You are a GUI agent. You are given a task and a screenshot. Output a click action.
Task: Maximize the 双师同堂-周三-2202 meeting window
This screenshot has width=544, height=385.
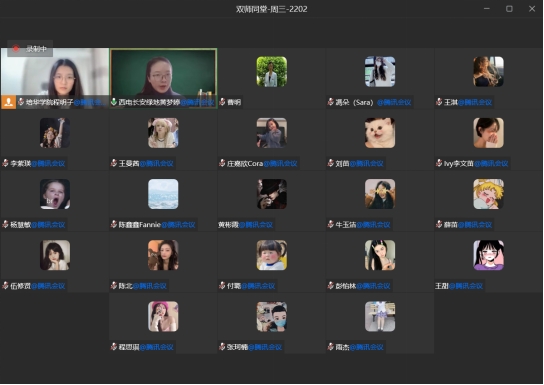[x=509, y=9]
